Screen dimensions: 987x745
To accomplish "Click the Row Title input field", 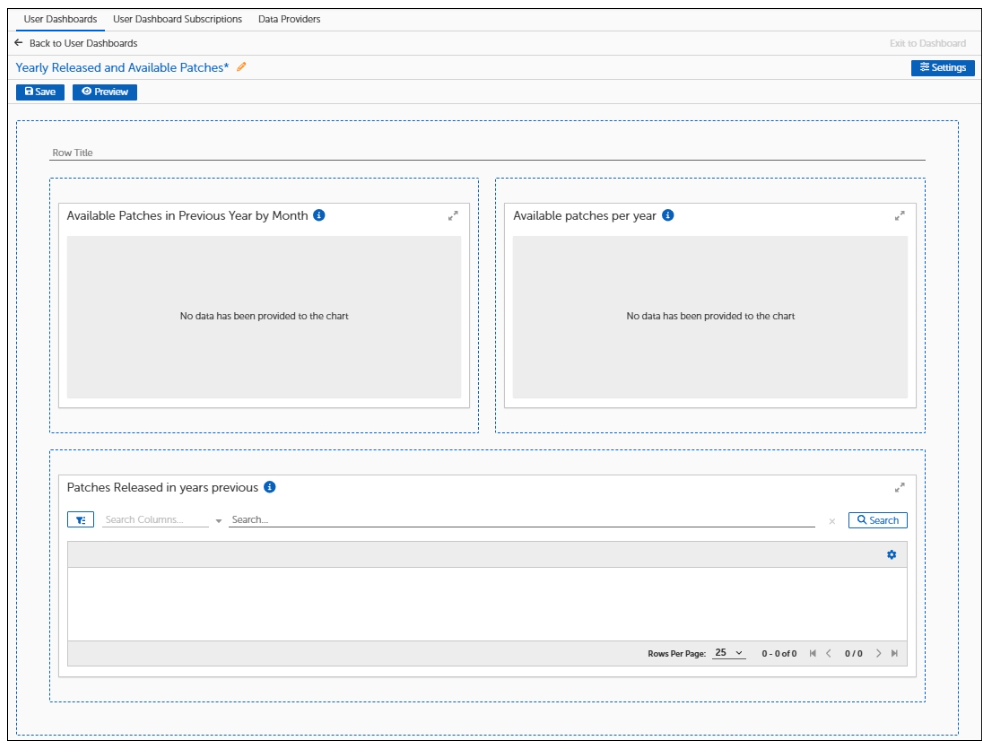I will pyautogui.click(x=487, y=153).
